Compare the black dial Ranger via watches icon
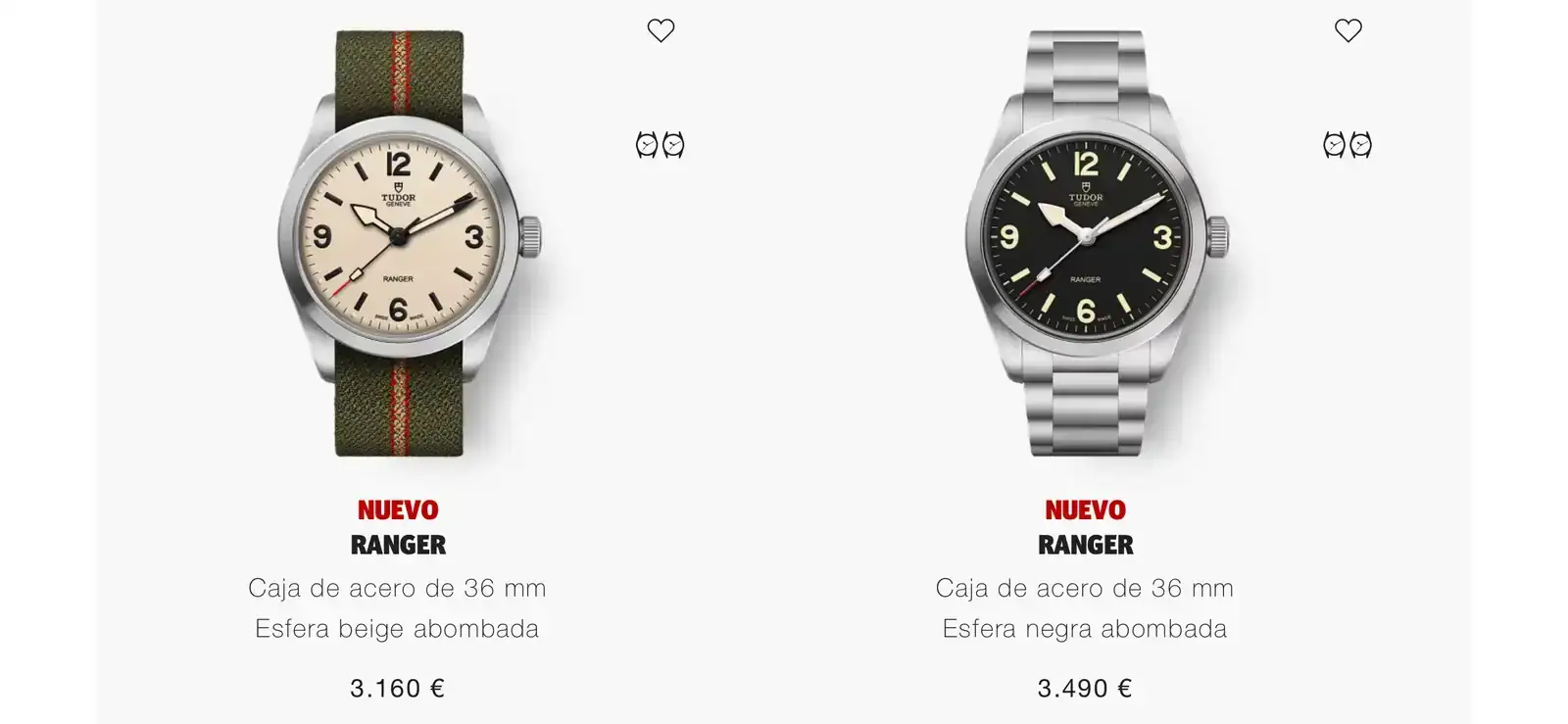Screen dimensions: 1568x724 [1347, 145]
